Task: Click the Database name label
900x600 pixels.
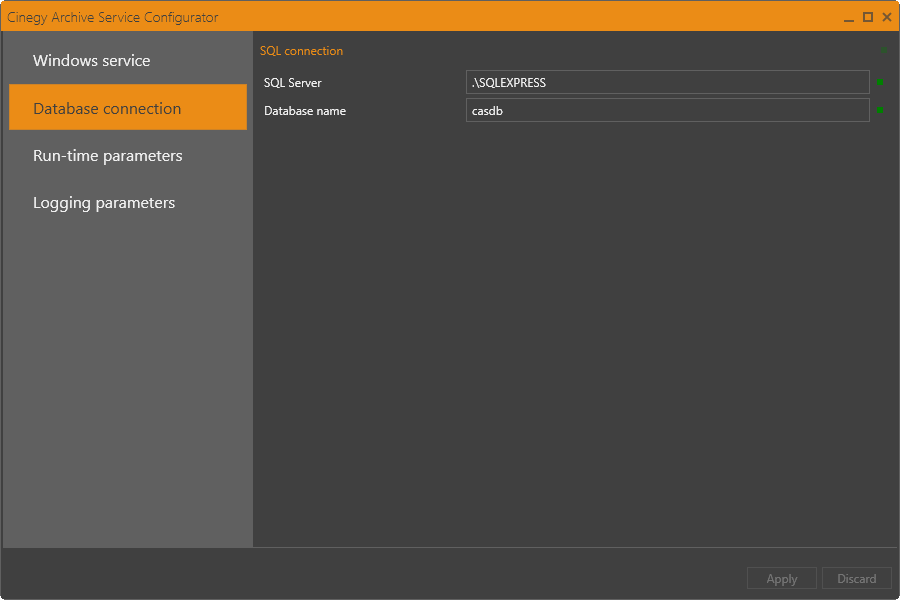Action: click(x=305, y=111)
